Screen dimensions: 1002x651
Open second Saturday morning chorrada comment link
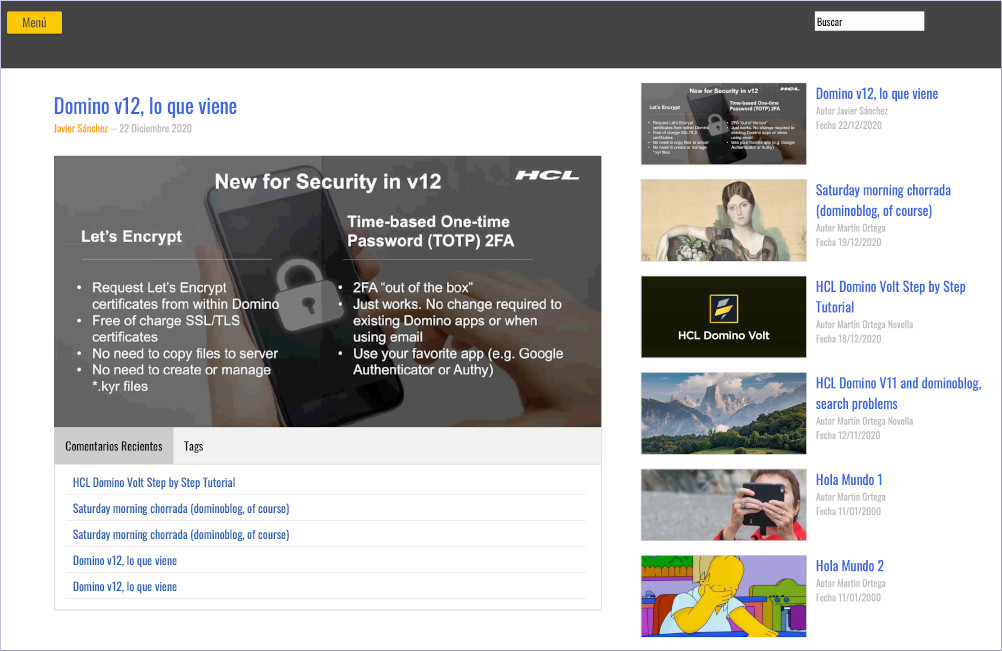click(181, 535)
